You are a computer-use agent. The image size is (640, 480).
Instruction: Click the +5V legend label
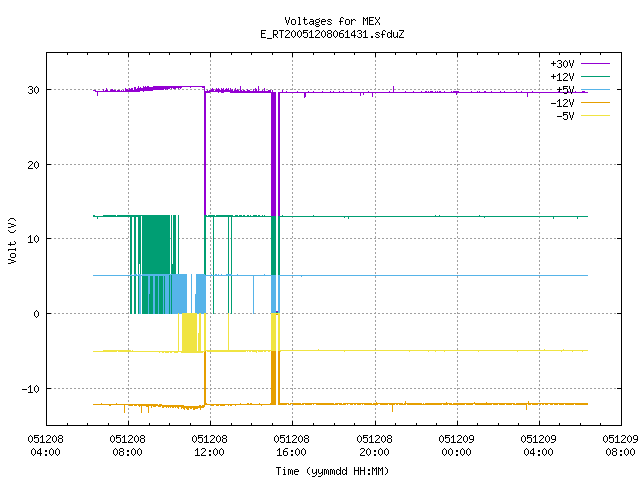coord(565,90)
